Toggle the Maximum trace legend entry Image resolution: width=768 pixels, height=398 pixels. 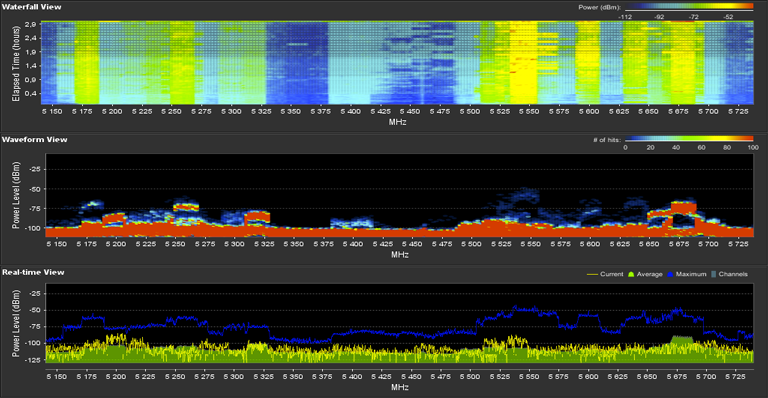click(687, 274)
